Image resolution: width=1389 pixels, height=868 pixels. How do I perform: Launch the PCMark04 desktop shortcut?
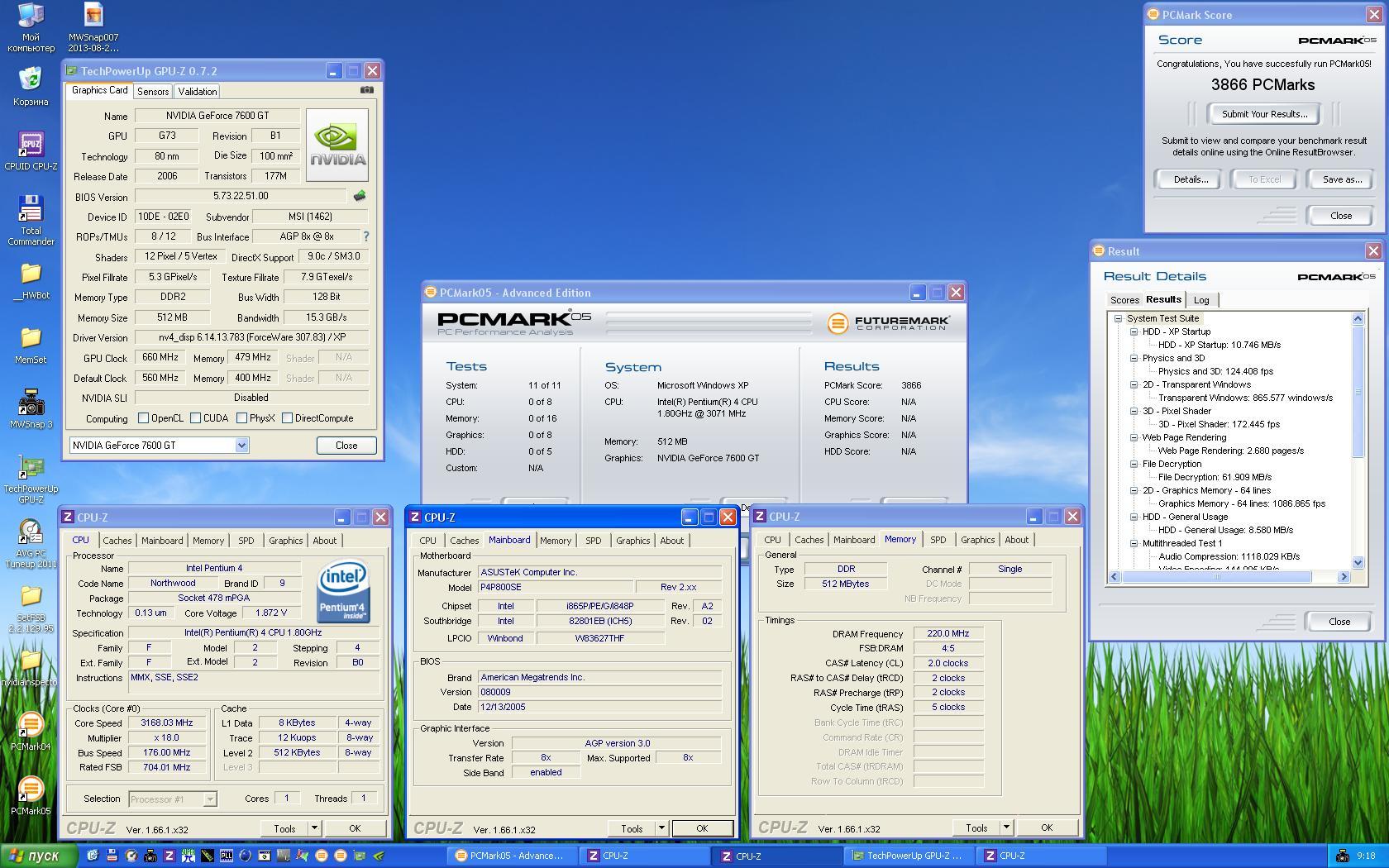click(31, 732)
